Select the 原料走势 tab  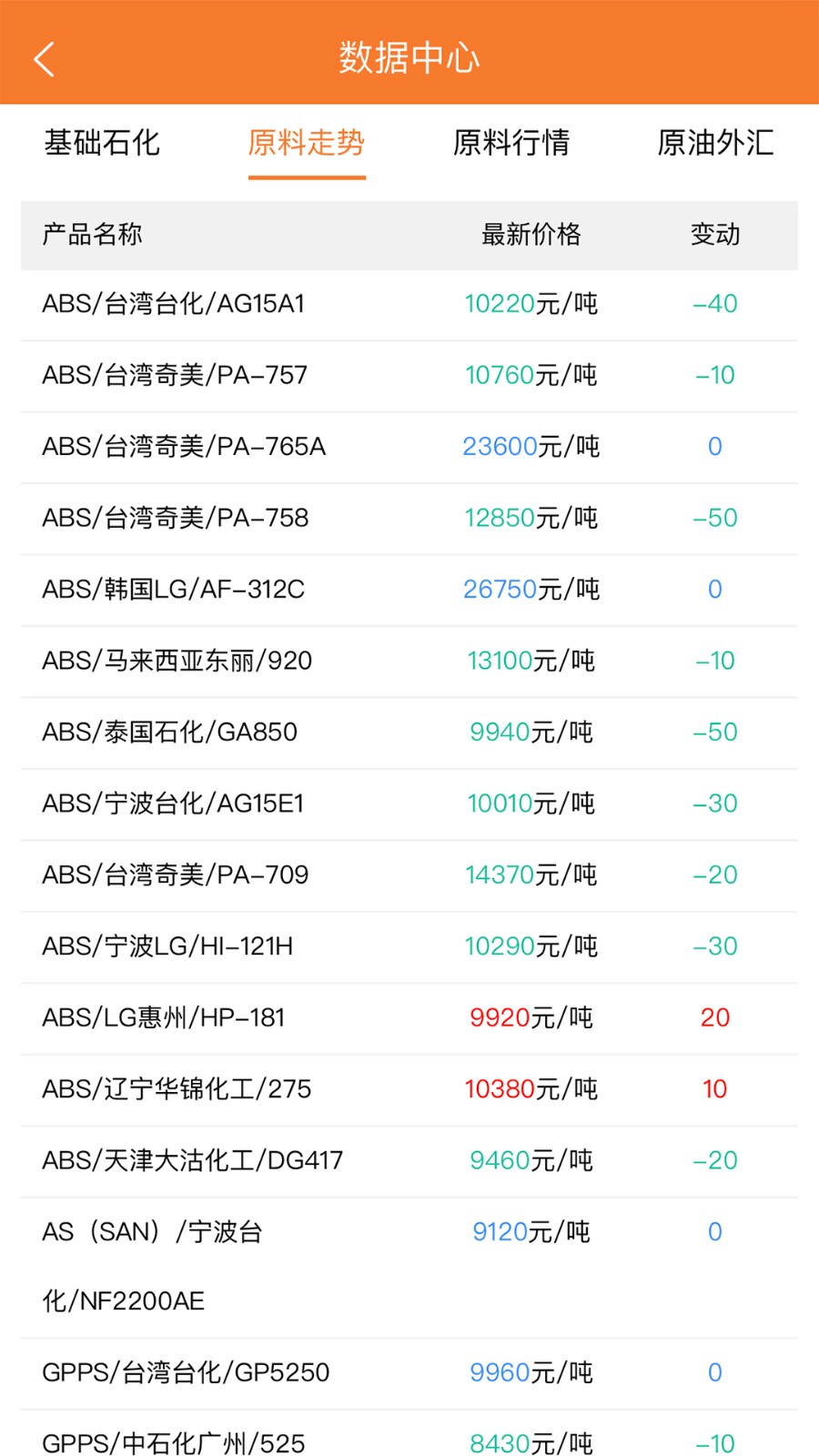(x=307, y=143)
